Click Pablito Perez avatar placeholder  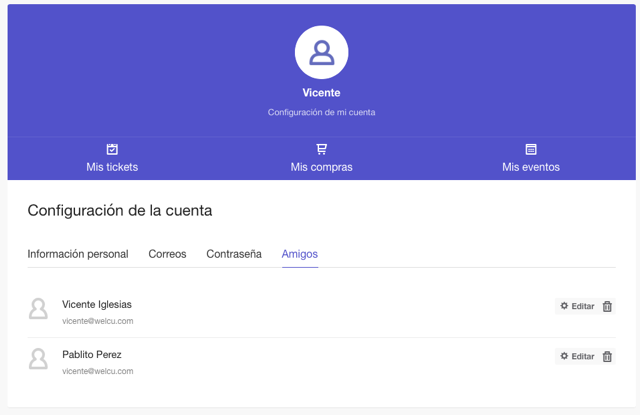tap(38, 359)
